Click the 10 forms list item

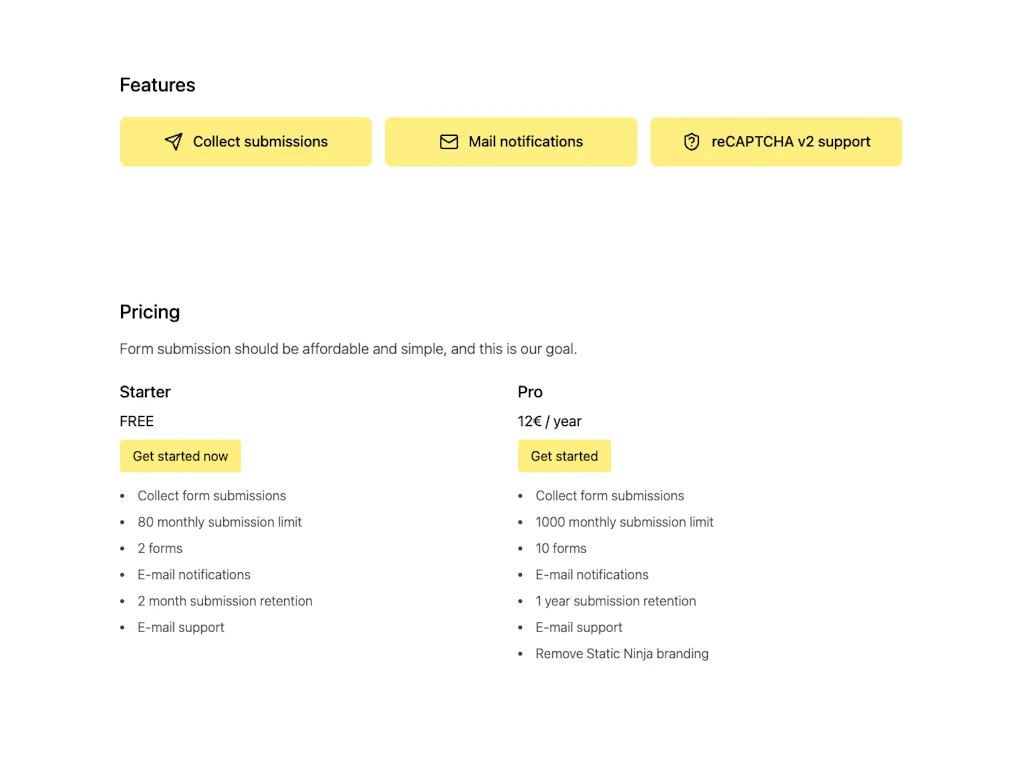pos(561,548)
